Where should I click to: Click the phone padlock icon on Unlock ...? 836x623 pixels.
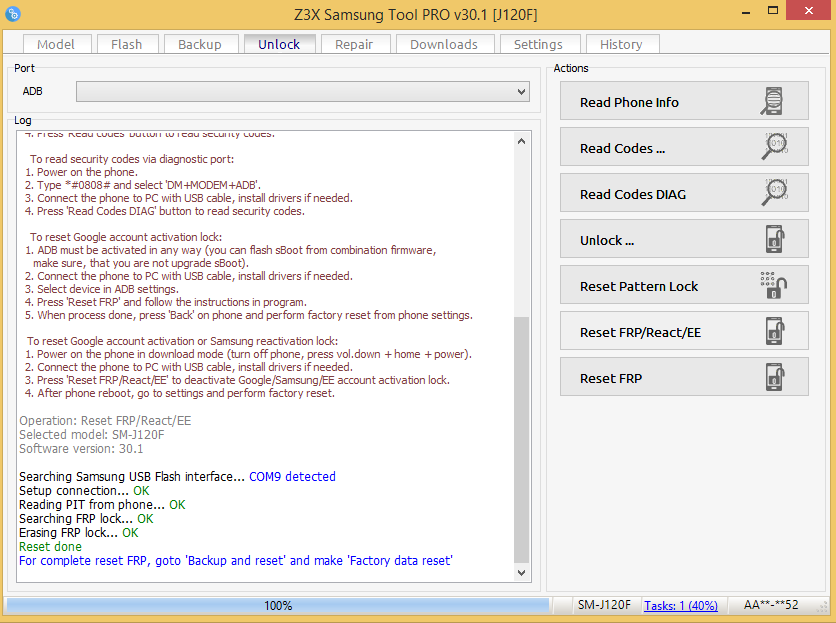point(775,238)
